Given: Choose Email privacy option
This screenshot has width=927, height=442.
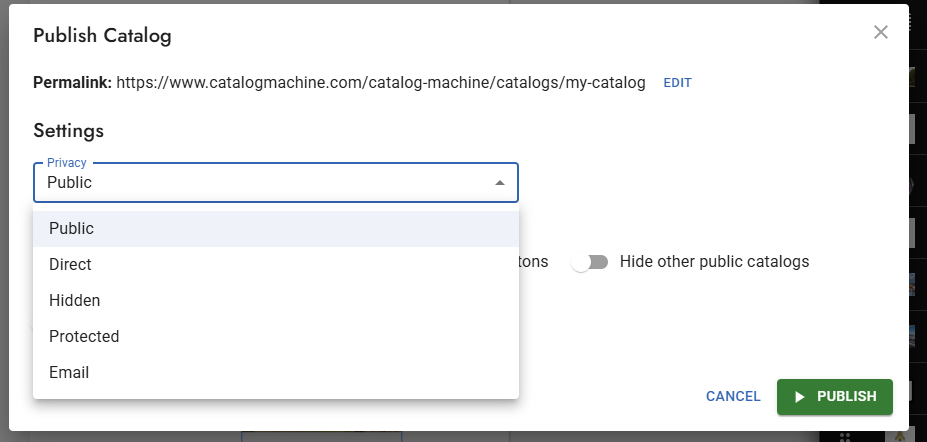Looking at the screenshot, I should [276, 373].
